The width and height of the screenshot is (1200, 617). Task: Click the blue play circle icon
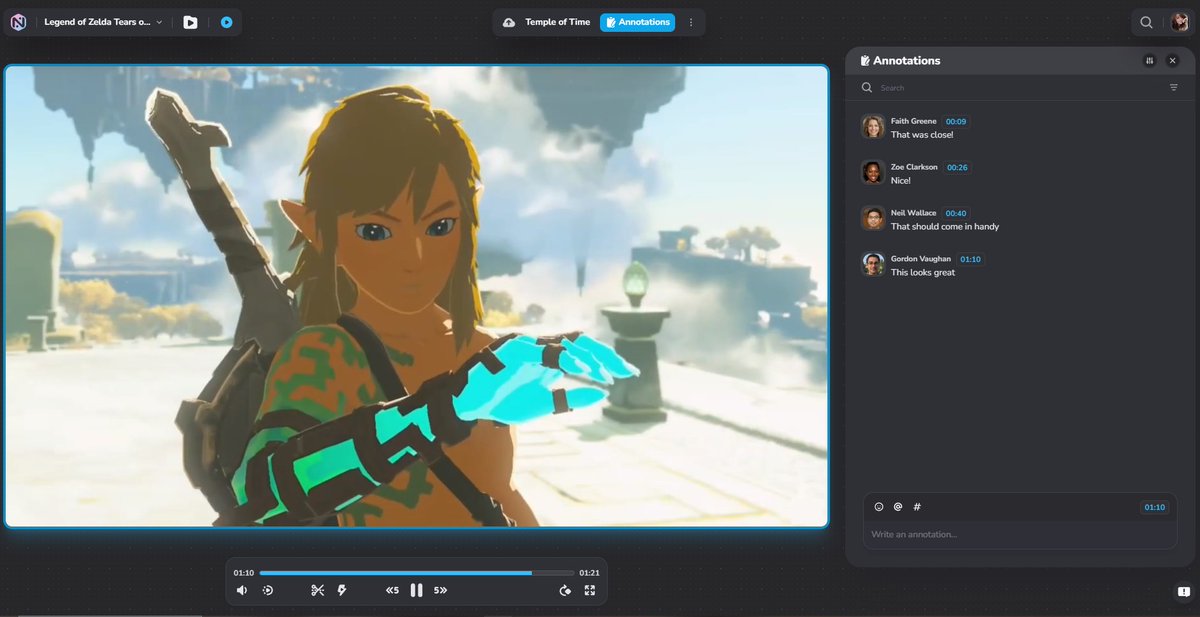coord(227,22)
